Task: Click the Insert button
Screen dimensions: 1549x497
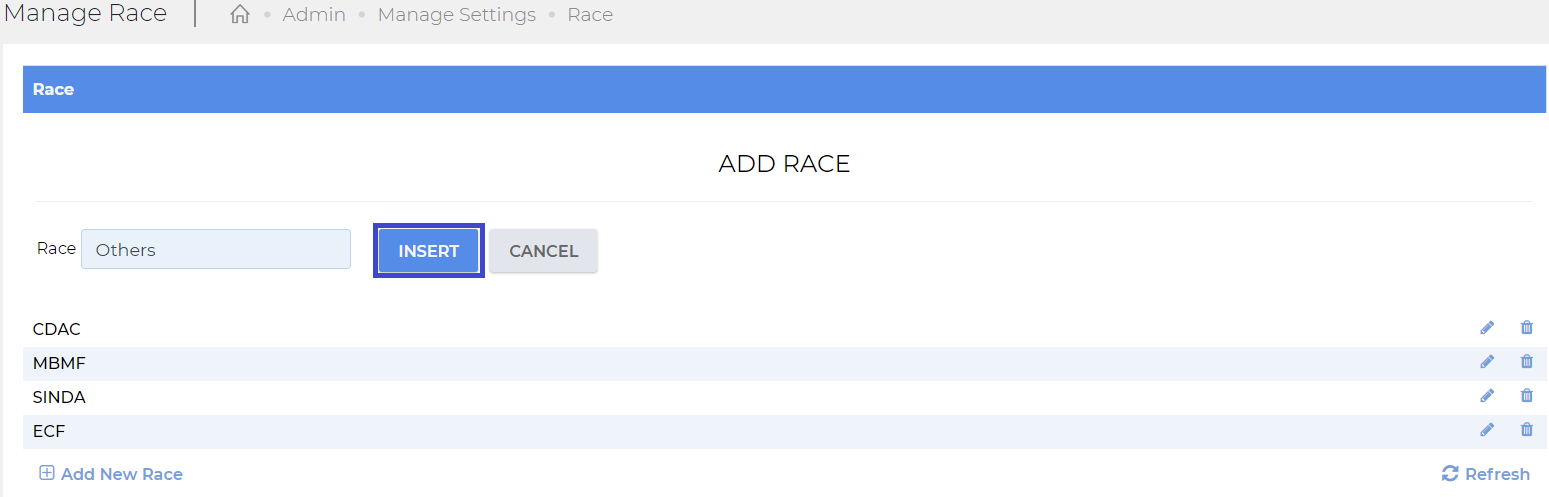Action: pos(429,251)
